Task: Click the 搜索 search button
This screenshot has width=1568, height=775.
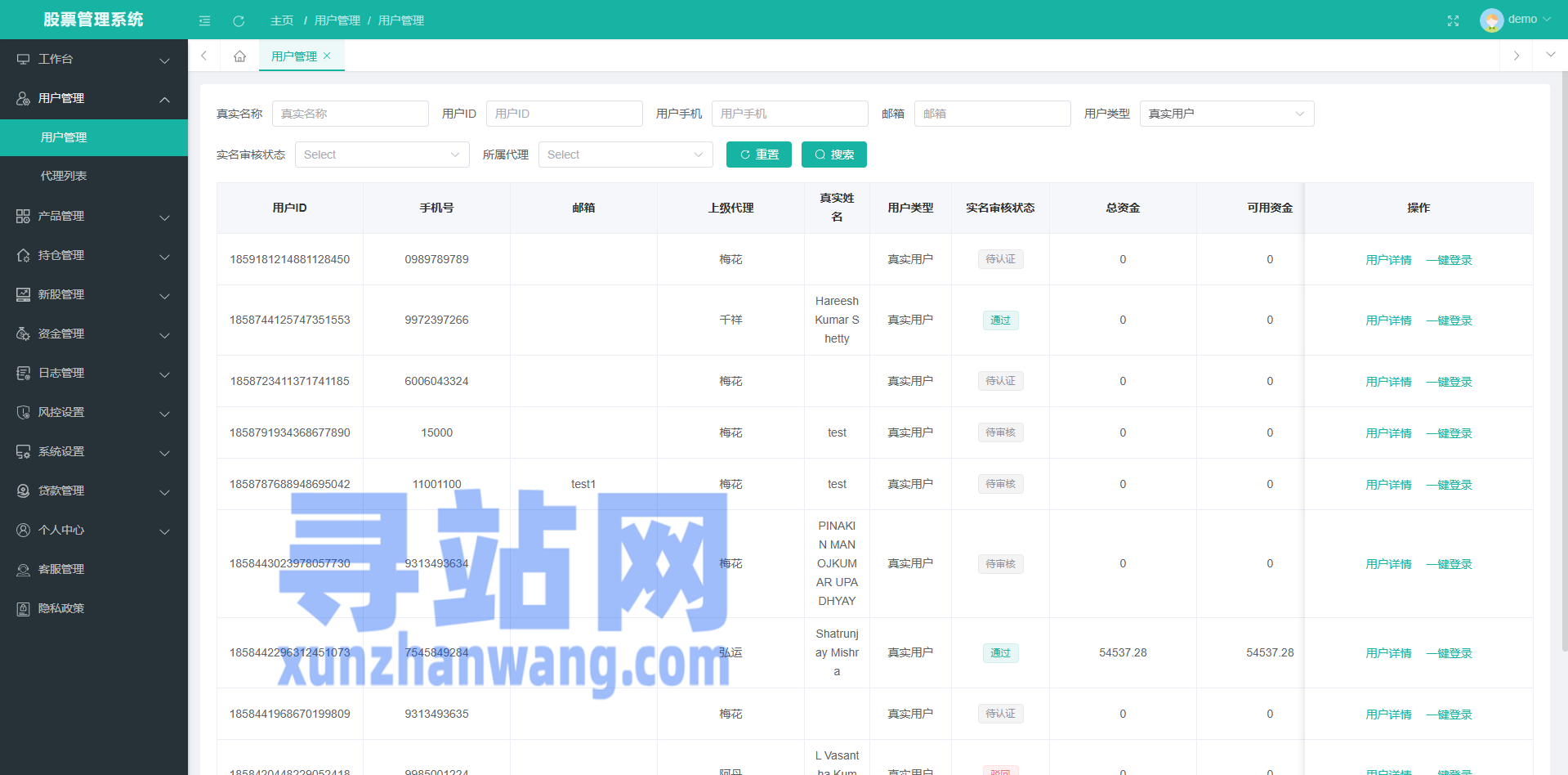Action: tap(833, 155)
